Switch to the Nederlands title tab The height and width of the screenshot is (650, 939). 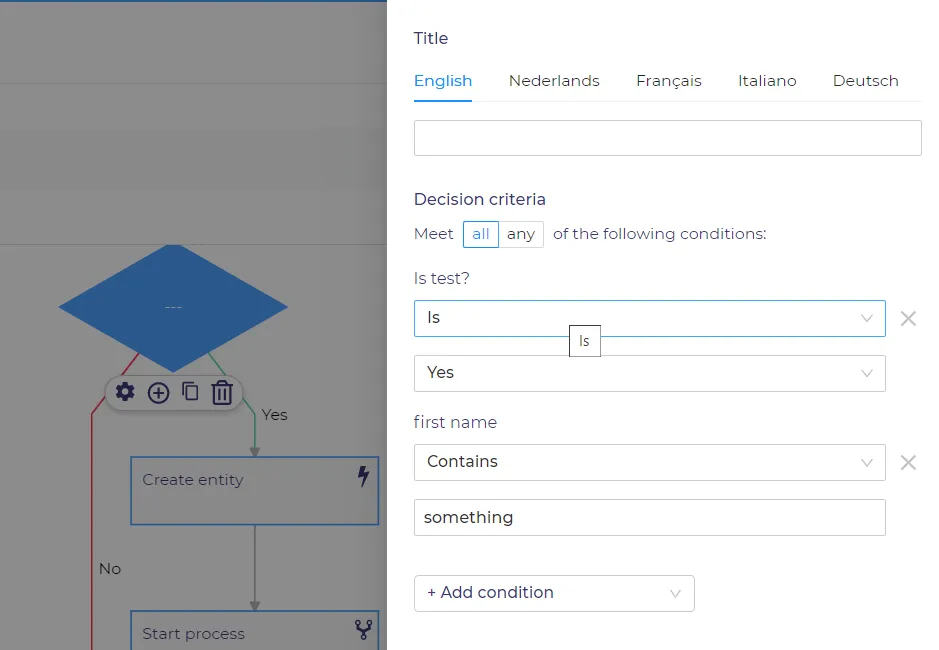click(554, 81)
